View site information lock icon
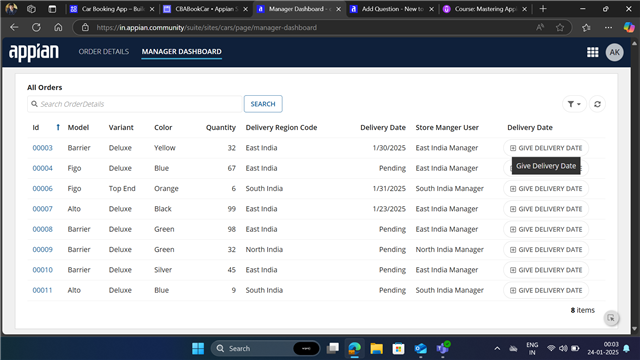This screenshot has height=360, width=640. [85, 27]
